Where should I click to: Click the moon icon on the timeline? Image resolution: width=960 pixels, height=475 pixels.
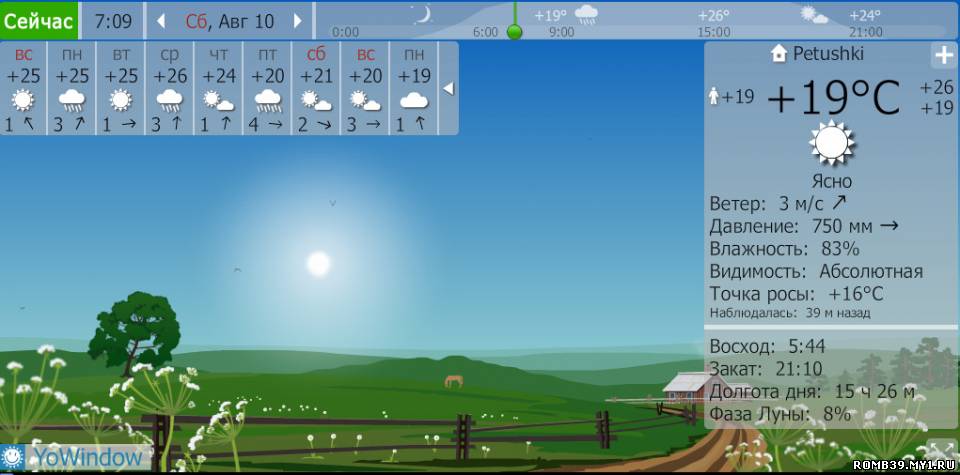click(424, 14)
